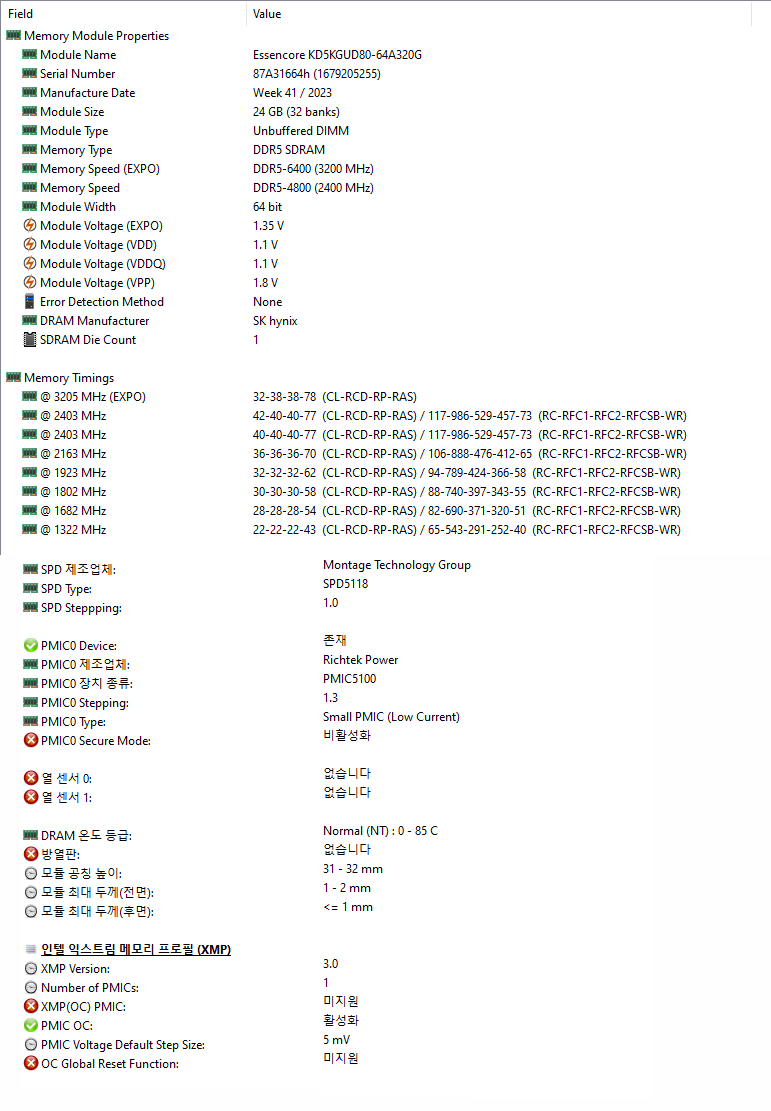Click the value Small PMIC (Low Current)

click(x=391, y=717)
